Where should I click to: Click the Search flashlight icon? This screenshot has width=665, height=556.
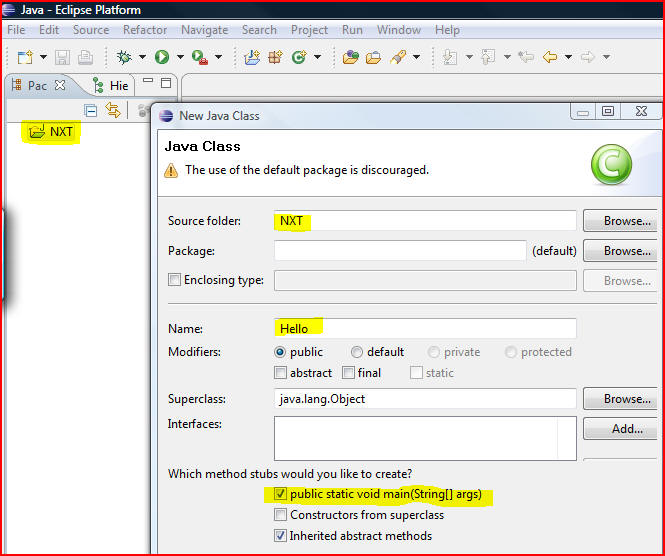pyautogui.click(x=398, y=57)
